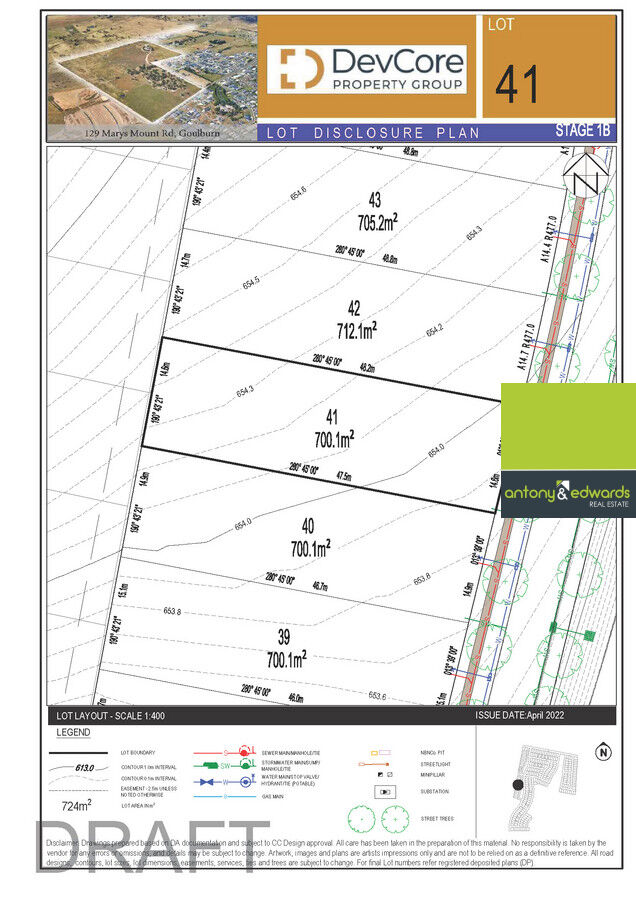636x900 pixels.
Task: Open the estate locator map thumbnail
Action: (544, 788)
